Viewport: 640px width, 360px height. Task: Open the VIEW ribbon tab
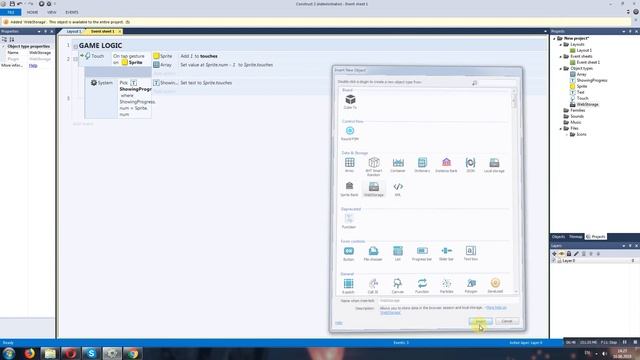pos(51,12)
